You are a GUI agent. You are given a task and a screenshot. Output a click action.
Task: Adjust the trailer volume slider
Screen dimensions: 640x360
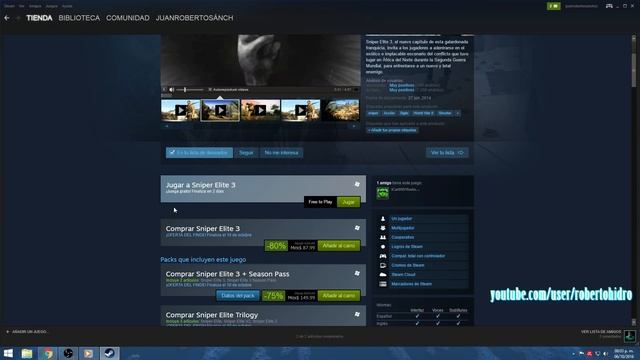[x=190, y=89]
